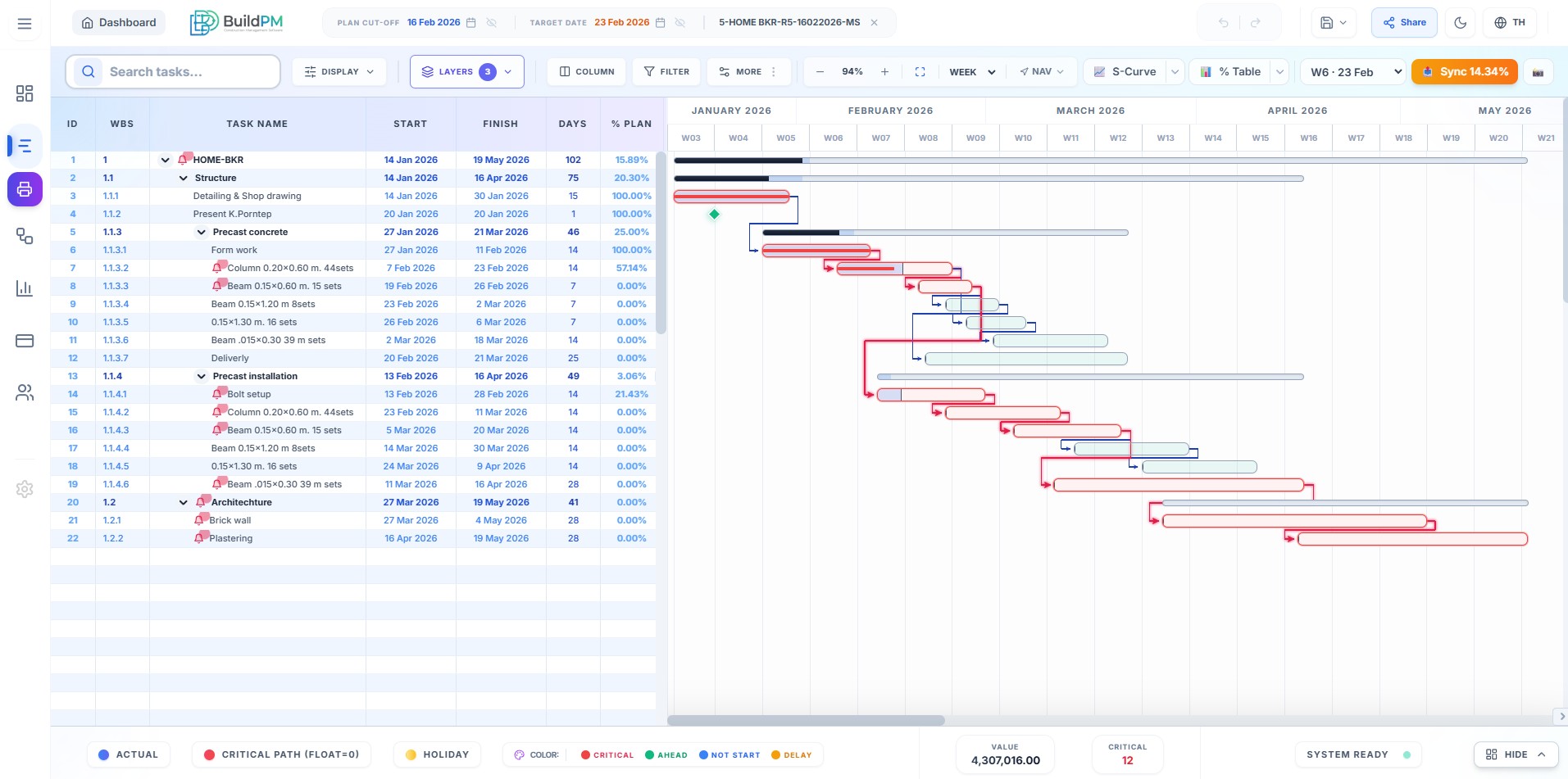Click the green milestone diamond
Image resolution: width=1568 pixels, height=779 pixels.
[714, 214]
